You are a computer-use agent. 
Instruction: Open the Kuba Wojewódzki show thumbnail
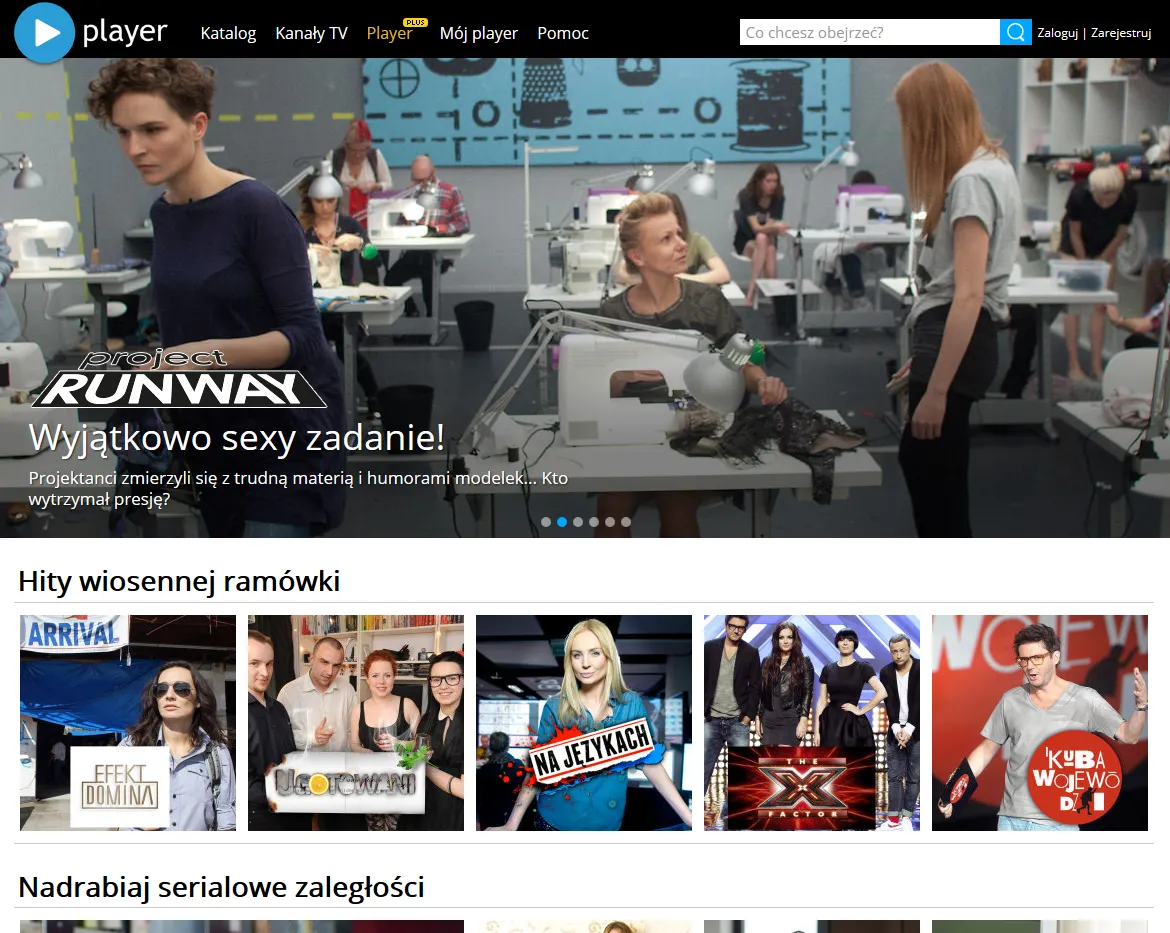coord(1039,723)
